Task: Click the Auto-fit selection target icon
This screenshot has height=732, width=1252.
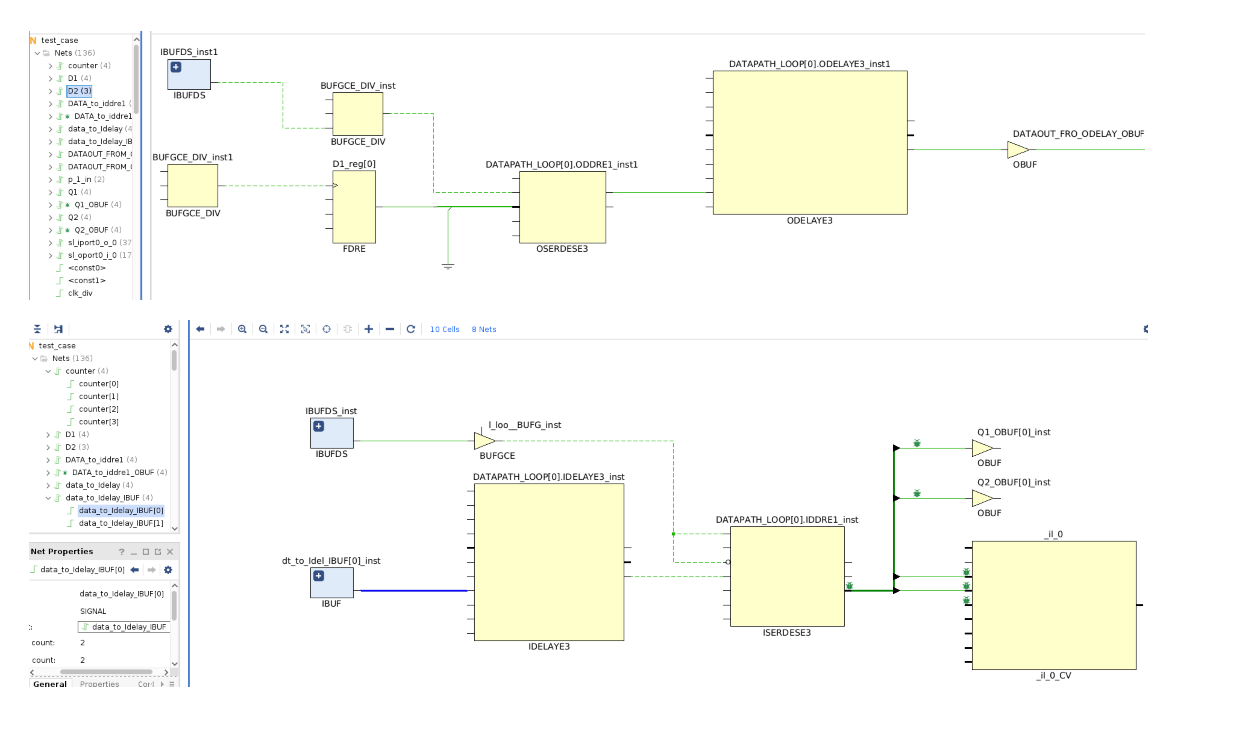Action: pyautogui.click(x=326, y=329)
